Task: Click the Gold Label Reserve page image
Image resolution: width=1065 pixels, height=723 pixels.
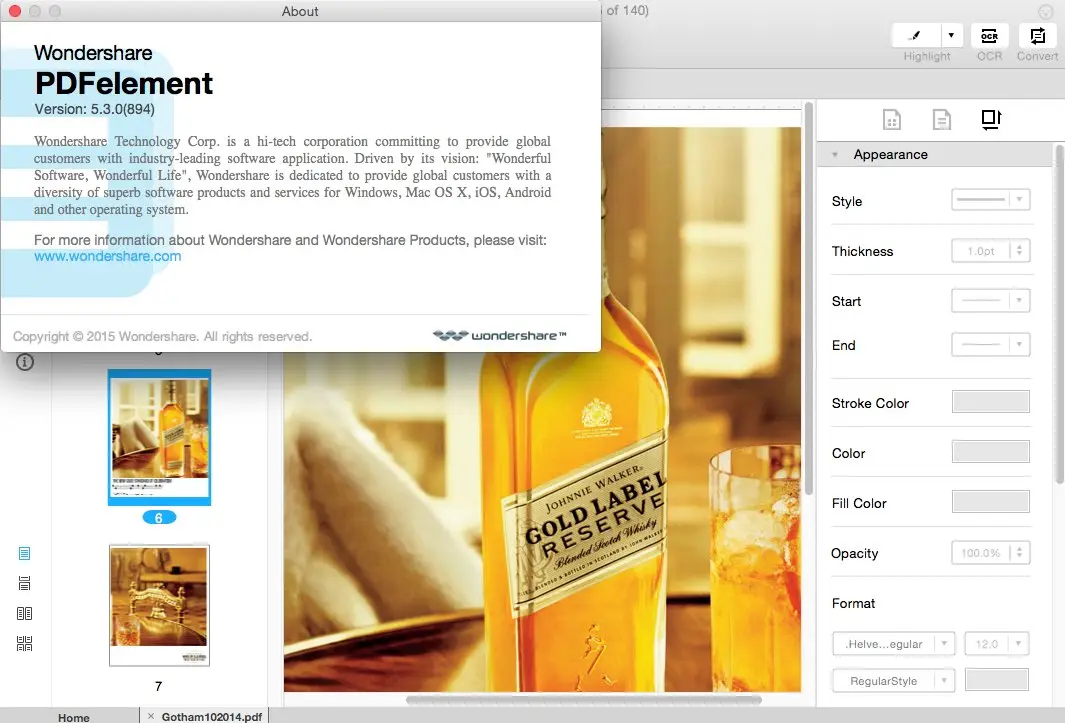Action: click(x=542, y=410)
